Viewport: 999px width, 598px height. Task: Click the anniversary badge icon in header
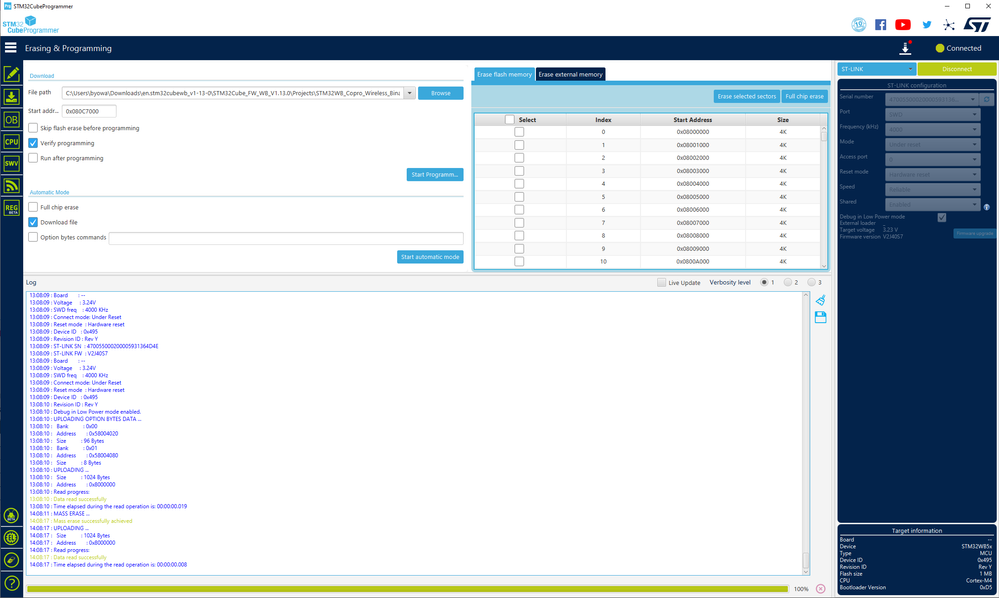[859, 25]
